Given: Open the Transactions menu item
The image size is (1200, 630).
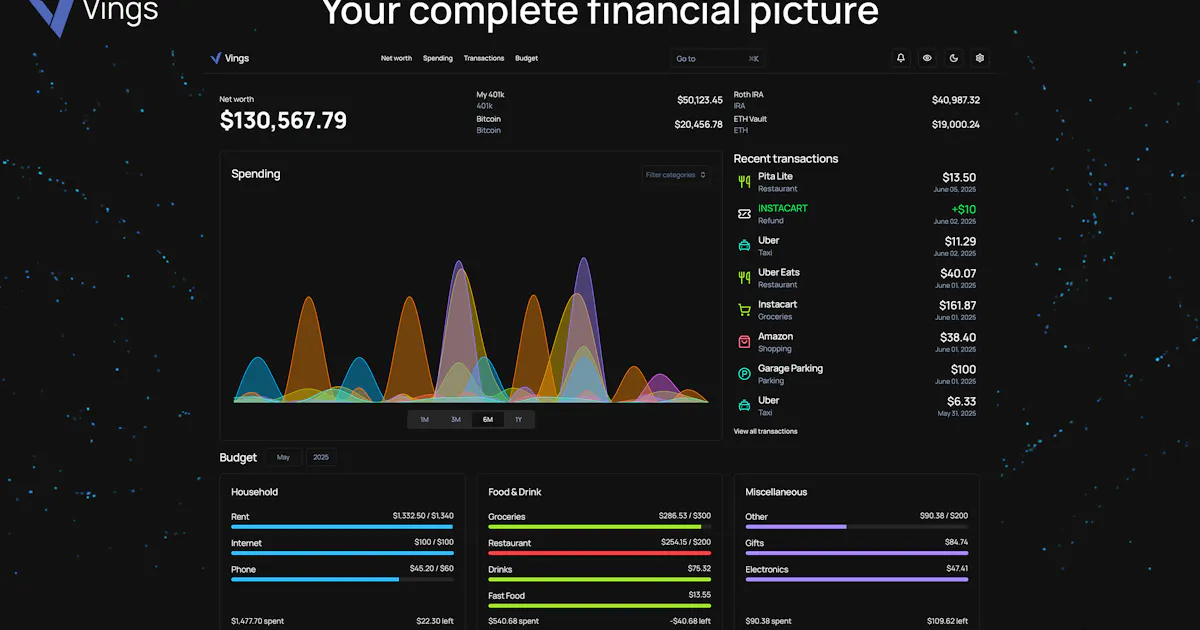Looking at the screenshot, I should [x=484, y=58].
